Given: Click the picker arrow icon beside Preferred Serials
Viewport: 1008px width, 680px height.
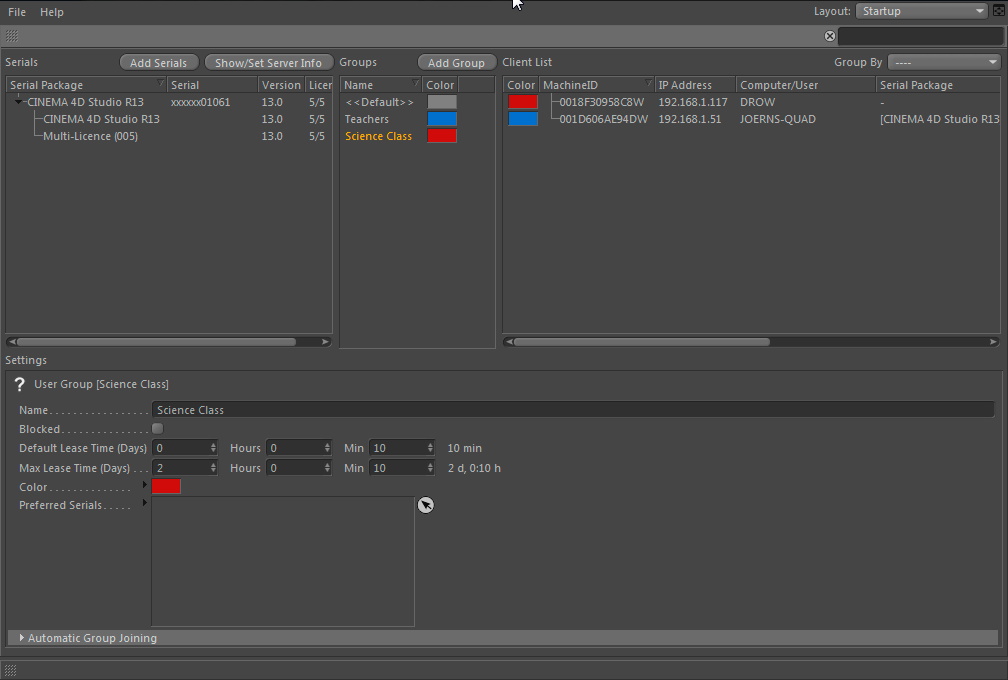Looking at the screenshot, I should click(426, 505).
